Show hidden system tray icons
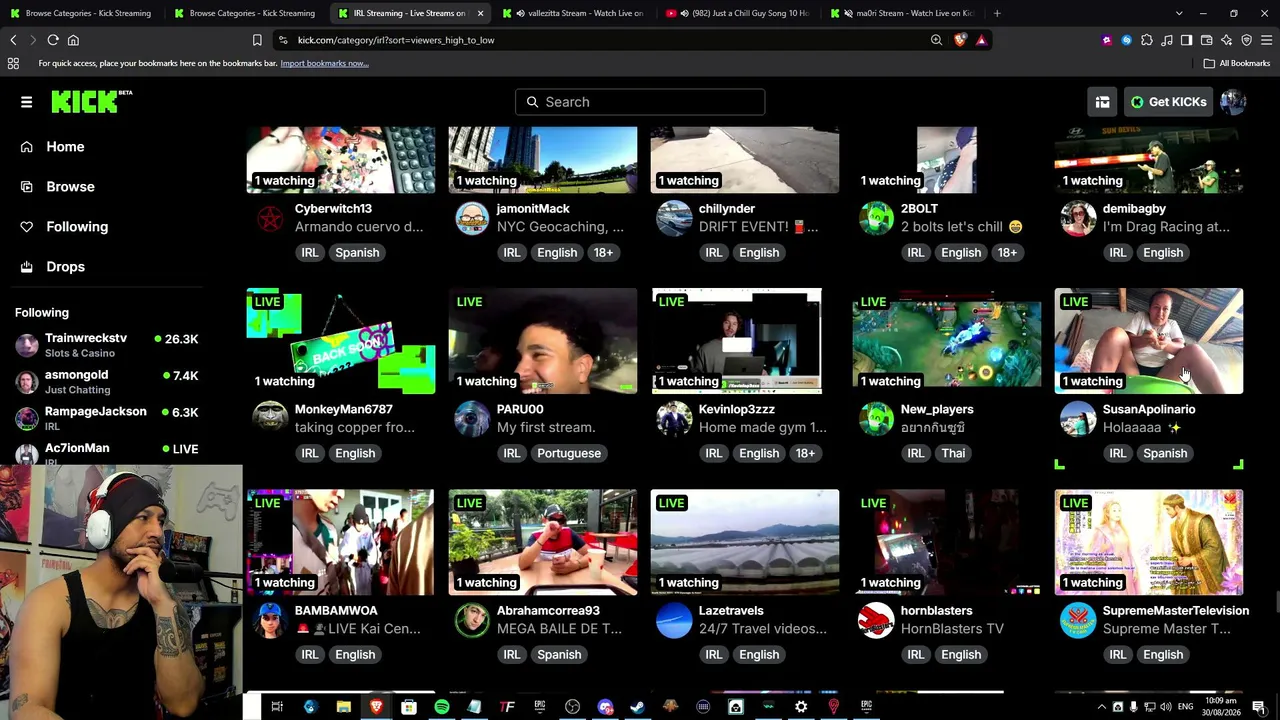Image resolution: width=1280 pixels, height=720 pixels. point(1101,707)
